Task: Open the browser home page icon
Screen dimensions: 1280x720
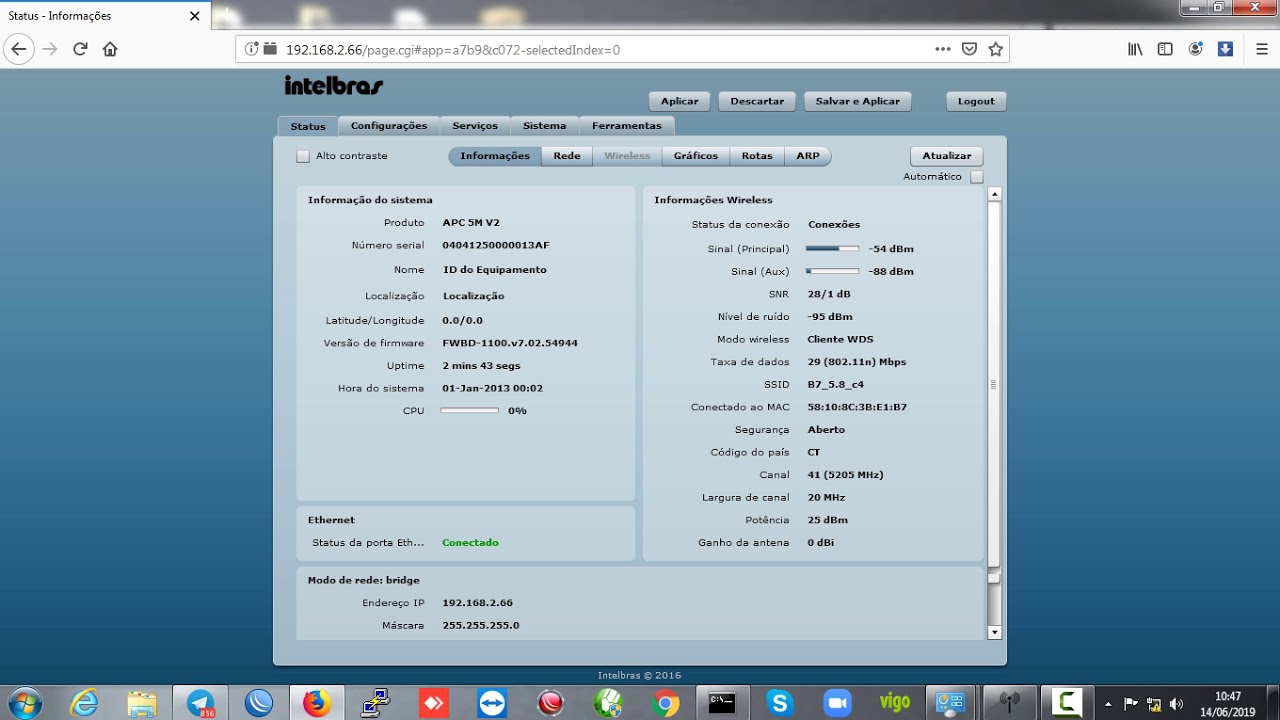Action: 110,49
